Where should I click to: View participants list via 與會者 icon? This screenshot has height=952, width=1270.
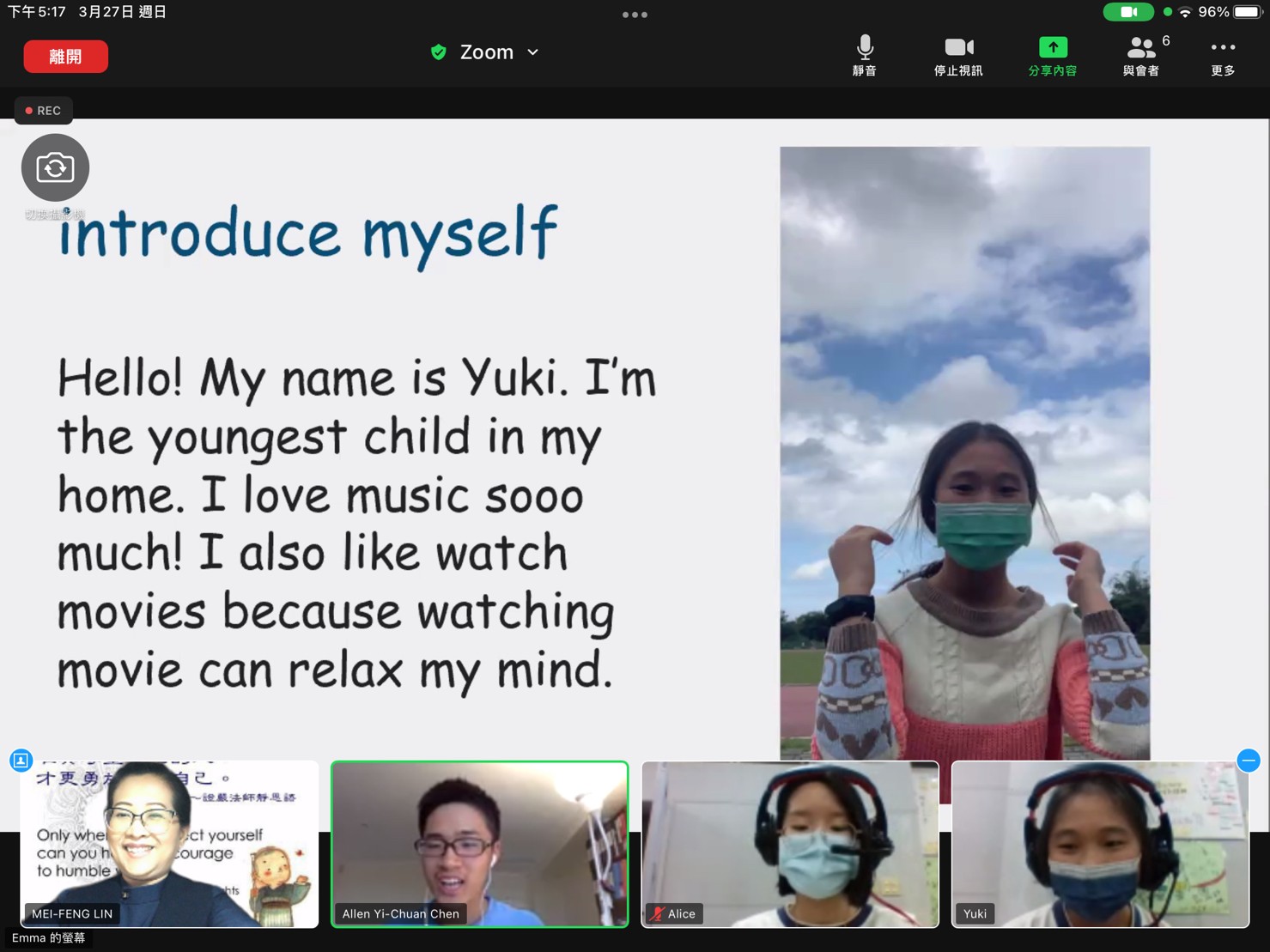[x=1142, y=53]
